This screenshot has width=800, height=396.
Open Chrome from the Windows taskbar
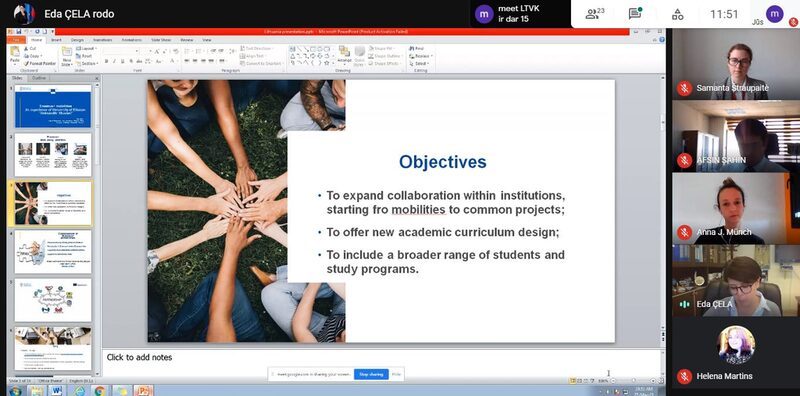click(100, 391)
